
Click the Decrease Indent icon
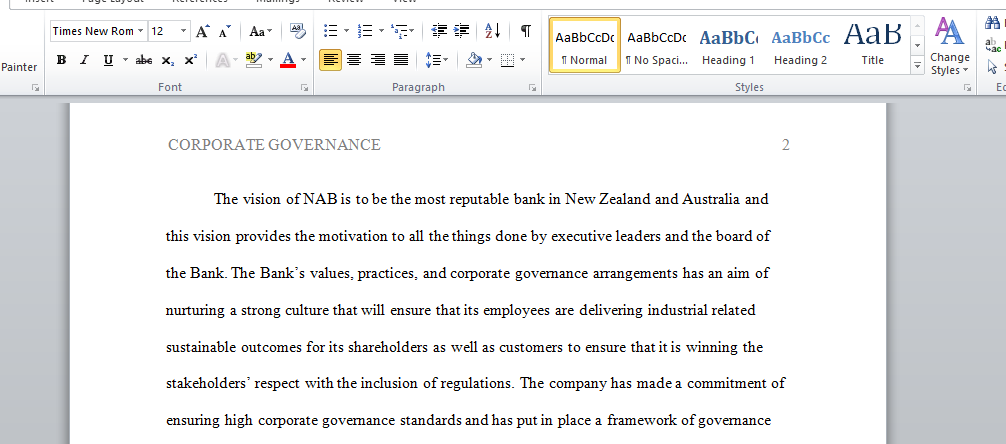point(439,31)
